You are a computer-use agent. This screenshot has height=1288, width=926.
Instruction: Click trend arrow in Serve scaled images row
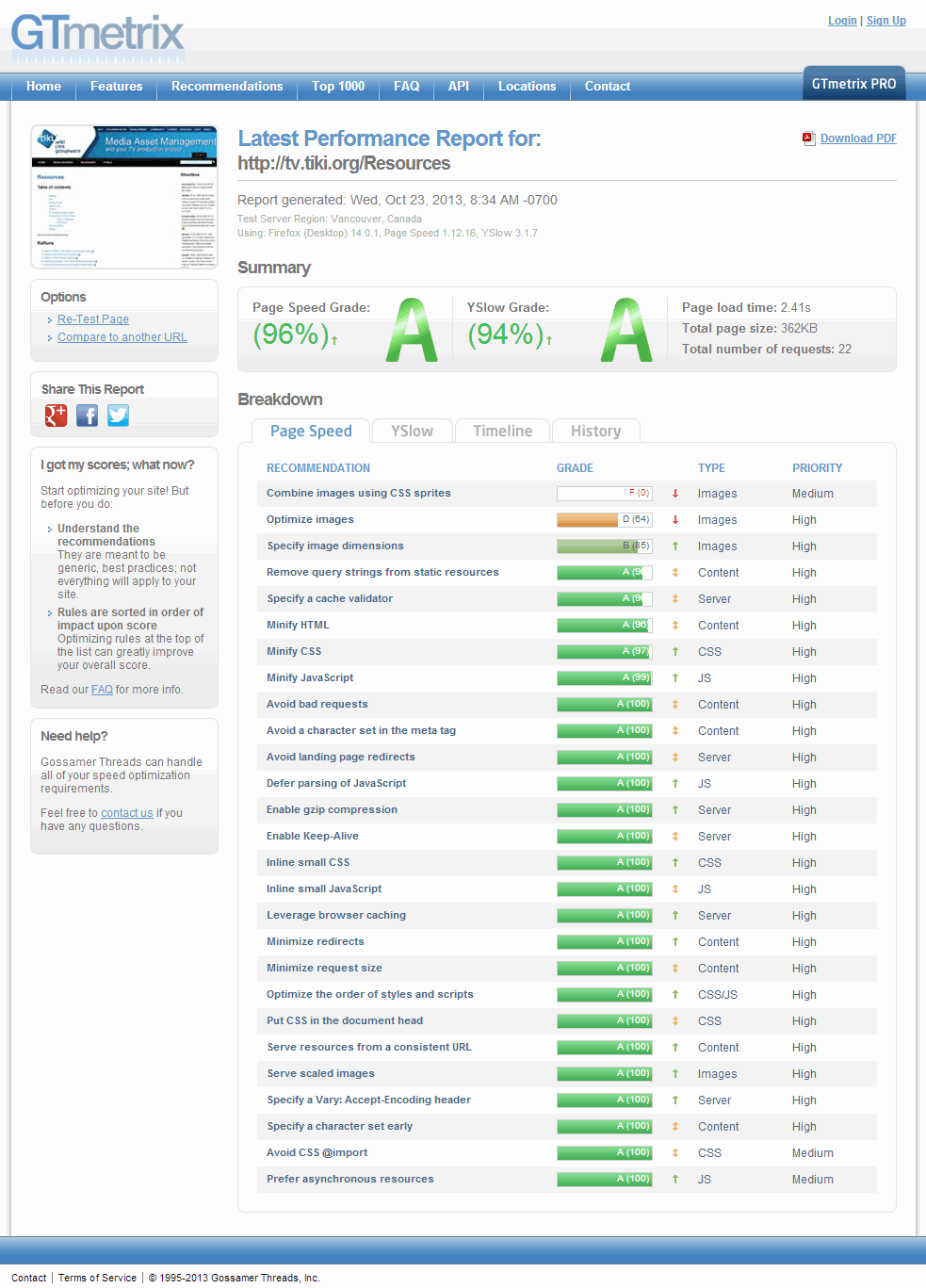click(x=675, y=1074)
